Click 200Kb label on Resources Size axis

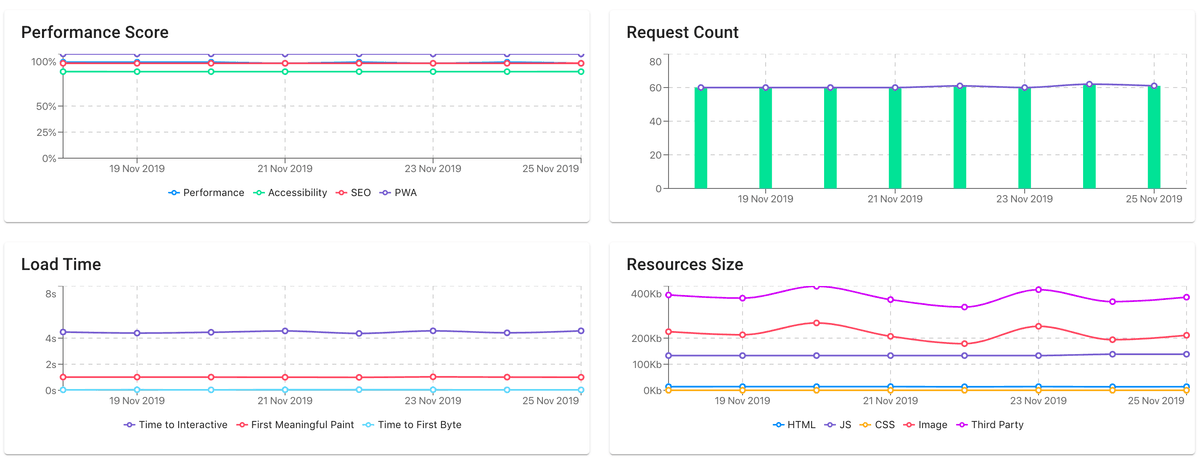[645, 338]
